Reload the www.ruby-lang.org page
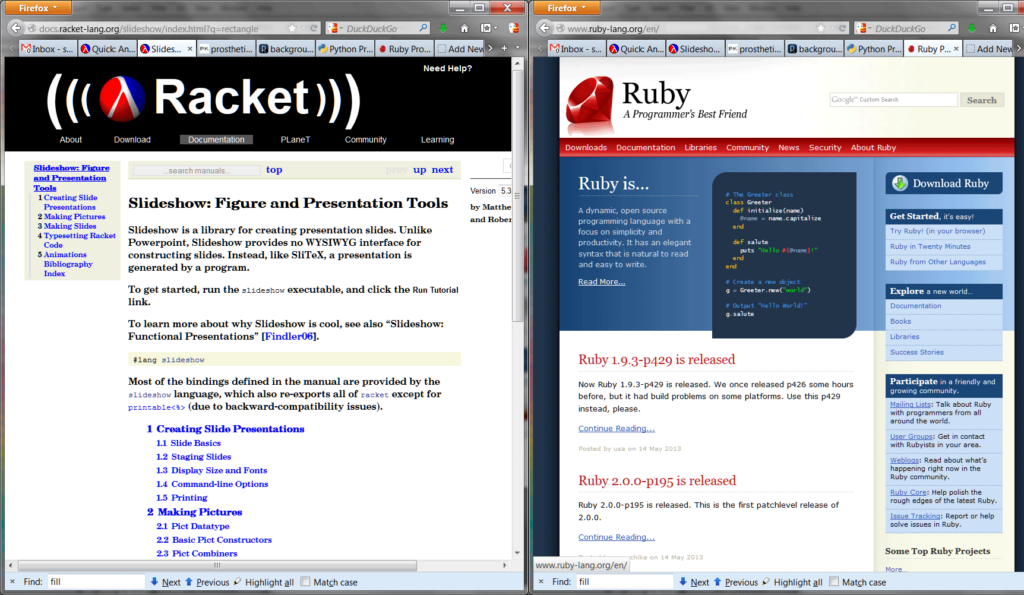 tap(842, 28)
